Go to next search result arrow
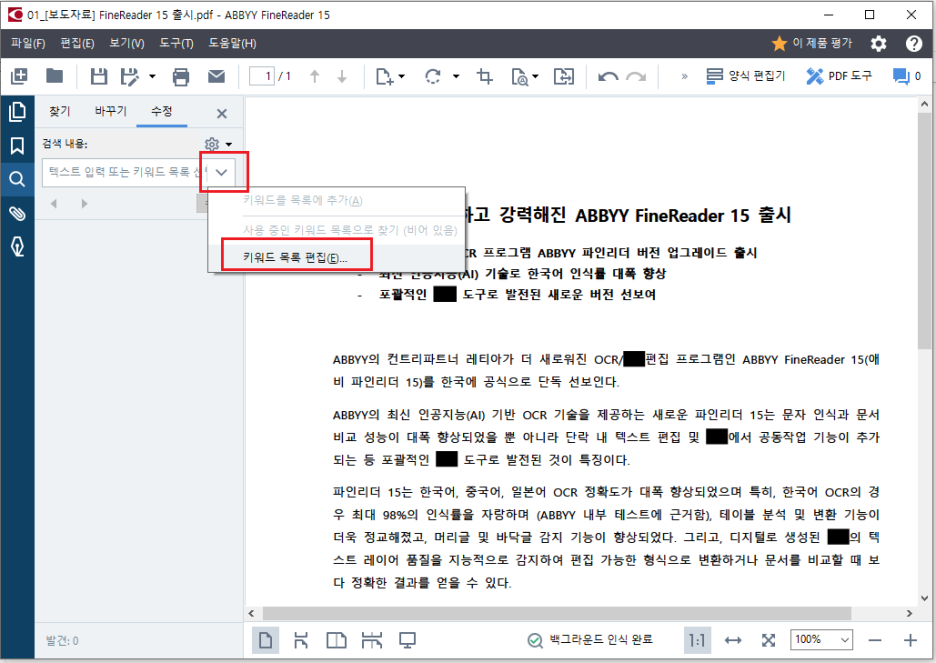Viewport: 936px width, 663px height. (84, 203)
